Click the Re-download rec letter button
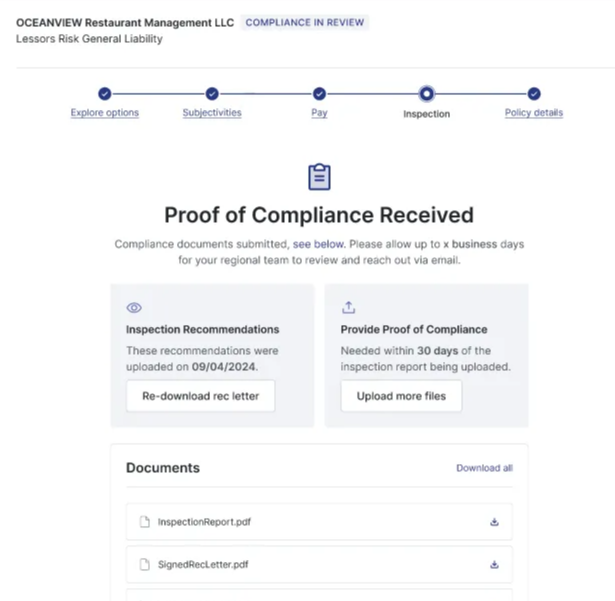 point(200,396)
